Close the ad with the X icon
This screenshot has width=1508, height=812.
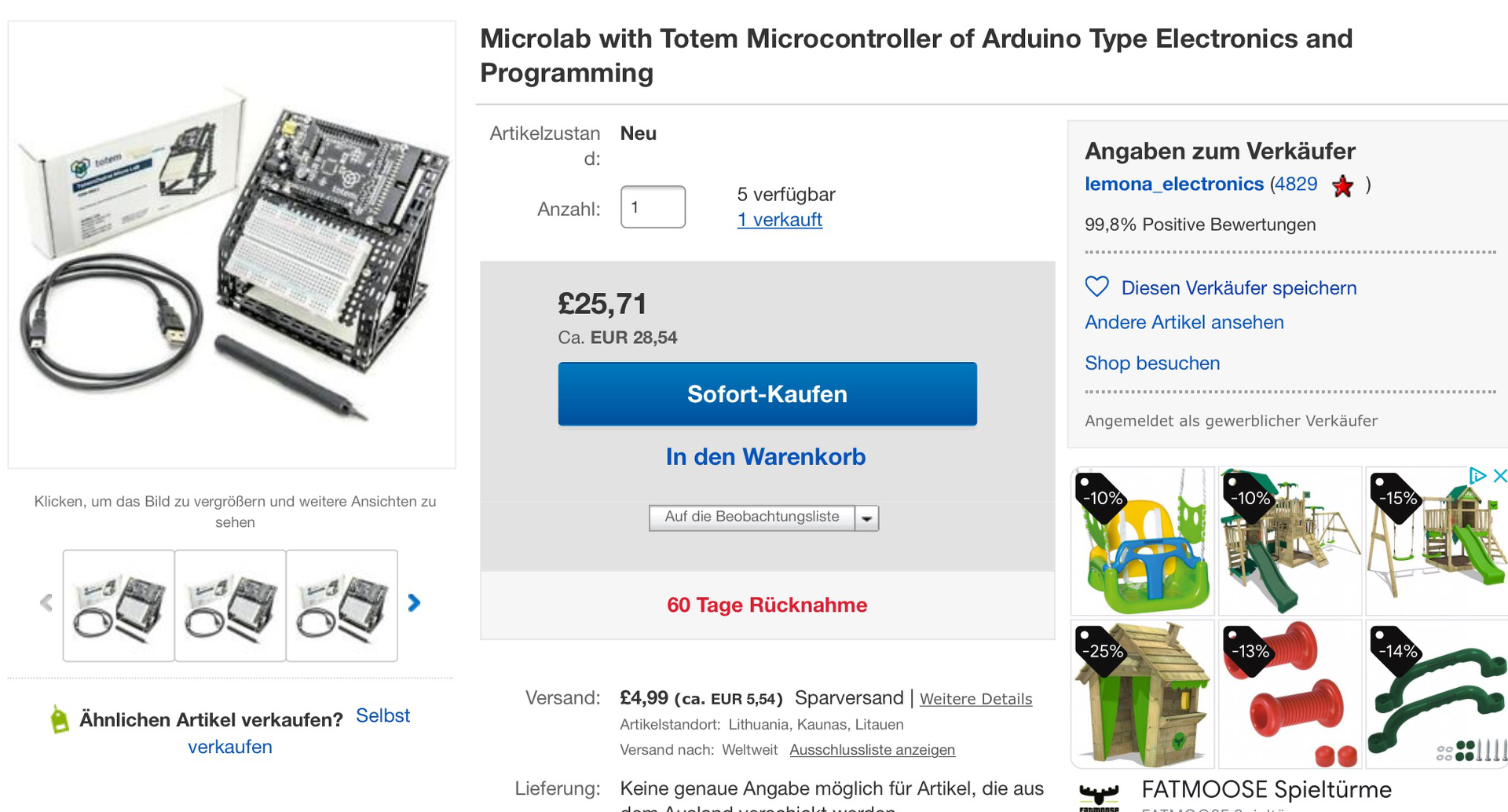[1499, 476]
